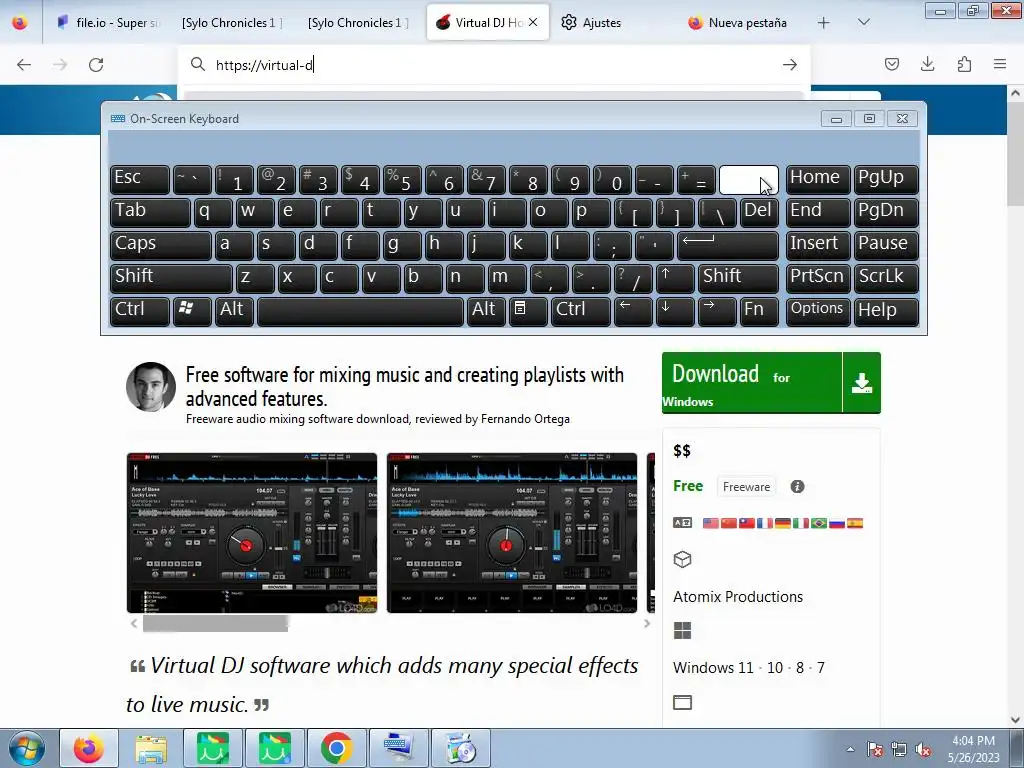The image size is (1024, 768).
Task: Click the green download arrow icon
Action: [x=861, y=383]
